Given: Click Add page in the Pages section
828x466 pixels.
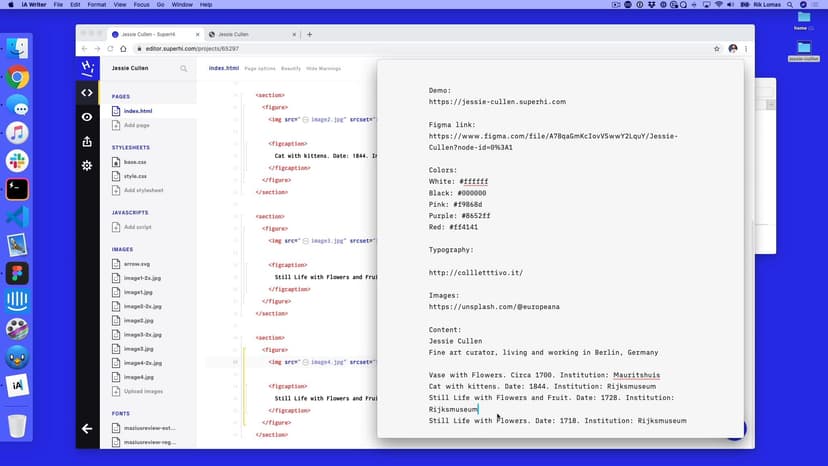Looking at the screenshot, I should coord(137,125).
